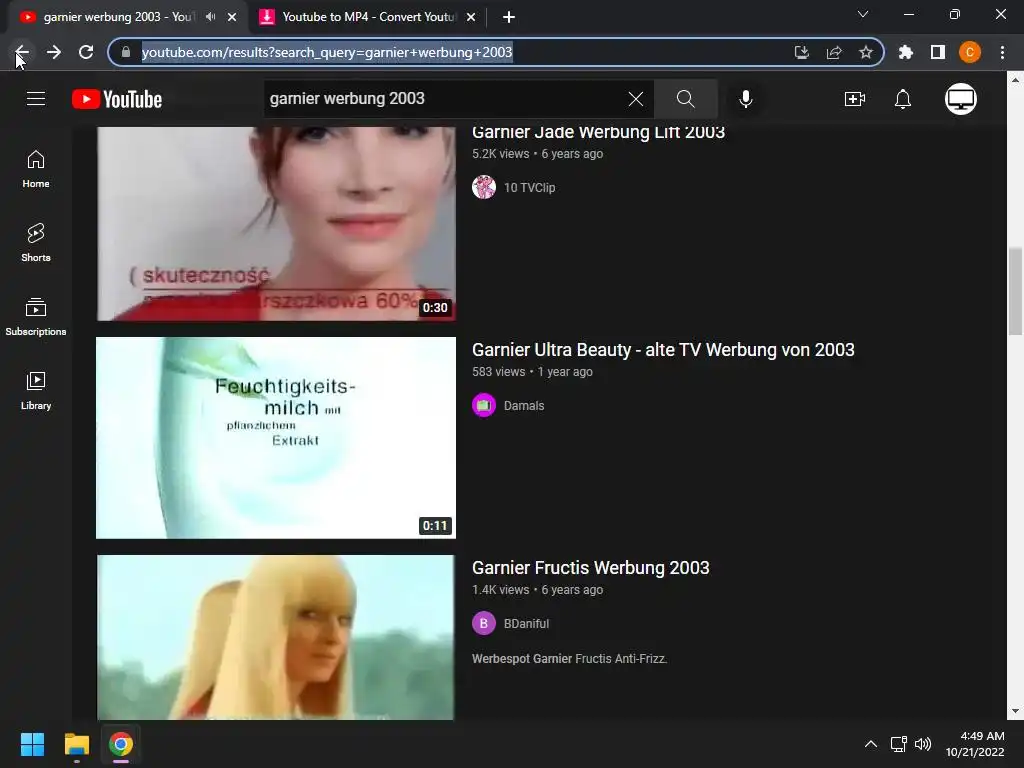Screen dimensions: 1024x768
Task: Open Subscriptions in the sidebar
Action: tap(36, 317)
